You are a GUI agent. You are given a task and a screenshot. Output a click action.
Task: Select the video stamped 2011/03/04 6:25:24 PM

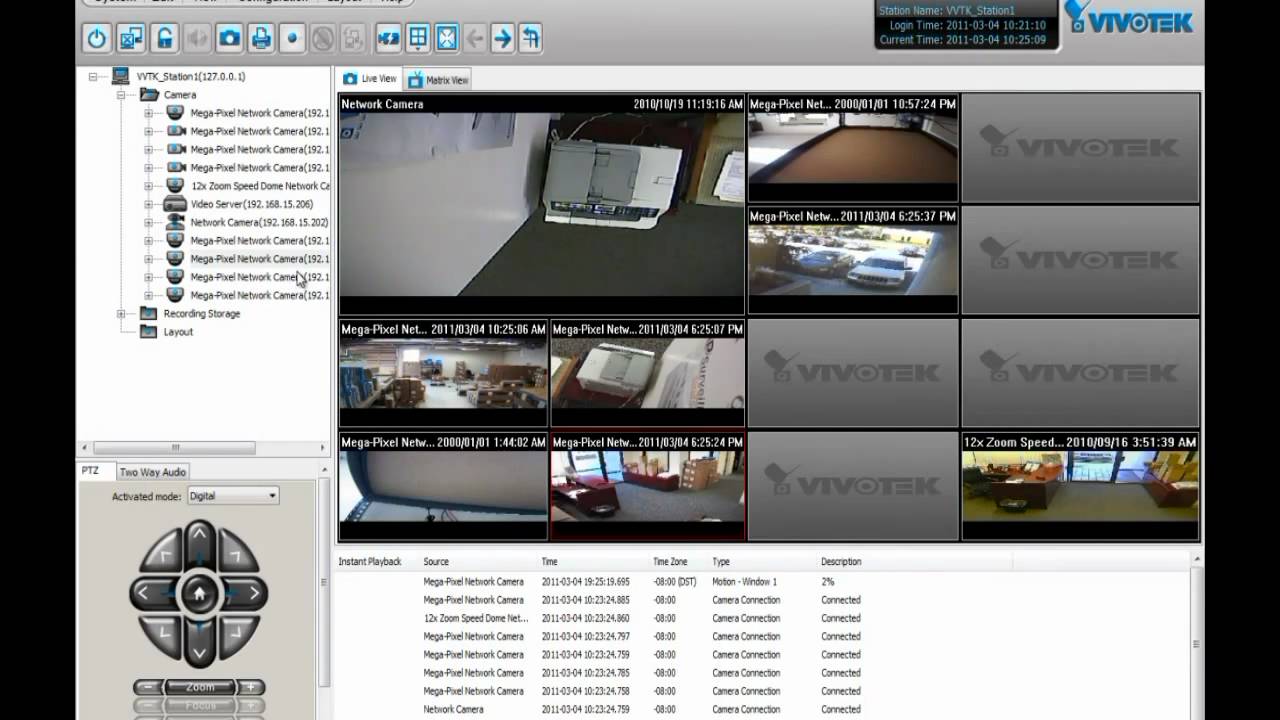tap(648, 486)
